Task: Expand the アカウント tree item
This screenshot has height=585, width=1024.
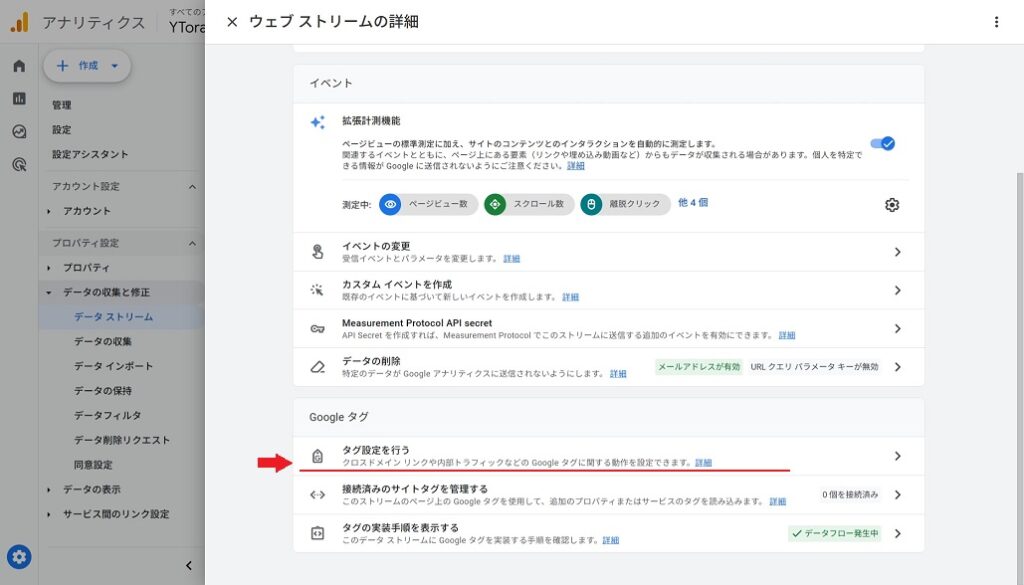Action: coord(49,212)
